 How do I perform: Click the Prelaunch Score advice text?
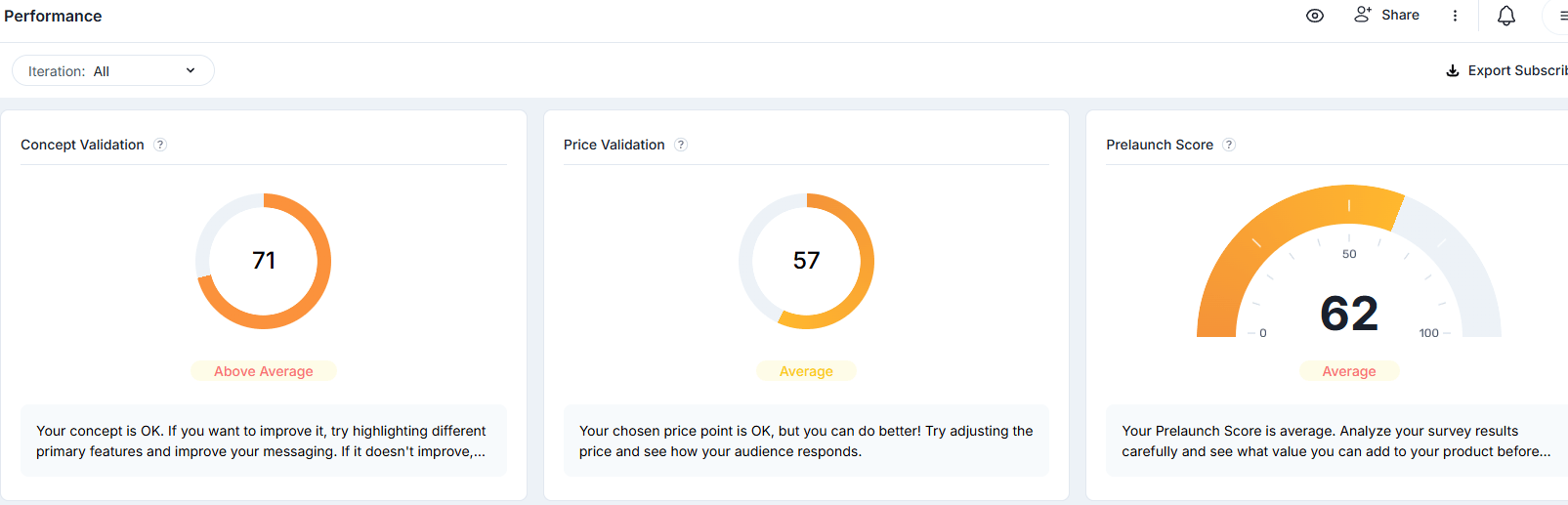pyautogui.click(x=1335, y=441)
